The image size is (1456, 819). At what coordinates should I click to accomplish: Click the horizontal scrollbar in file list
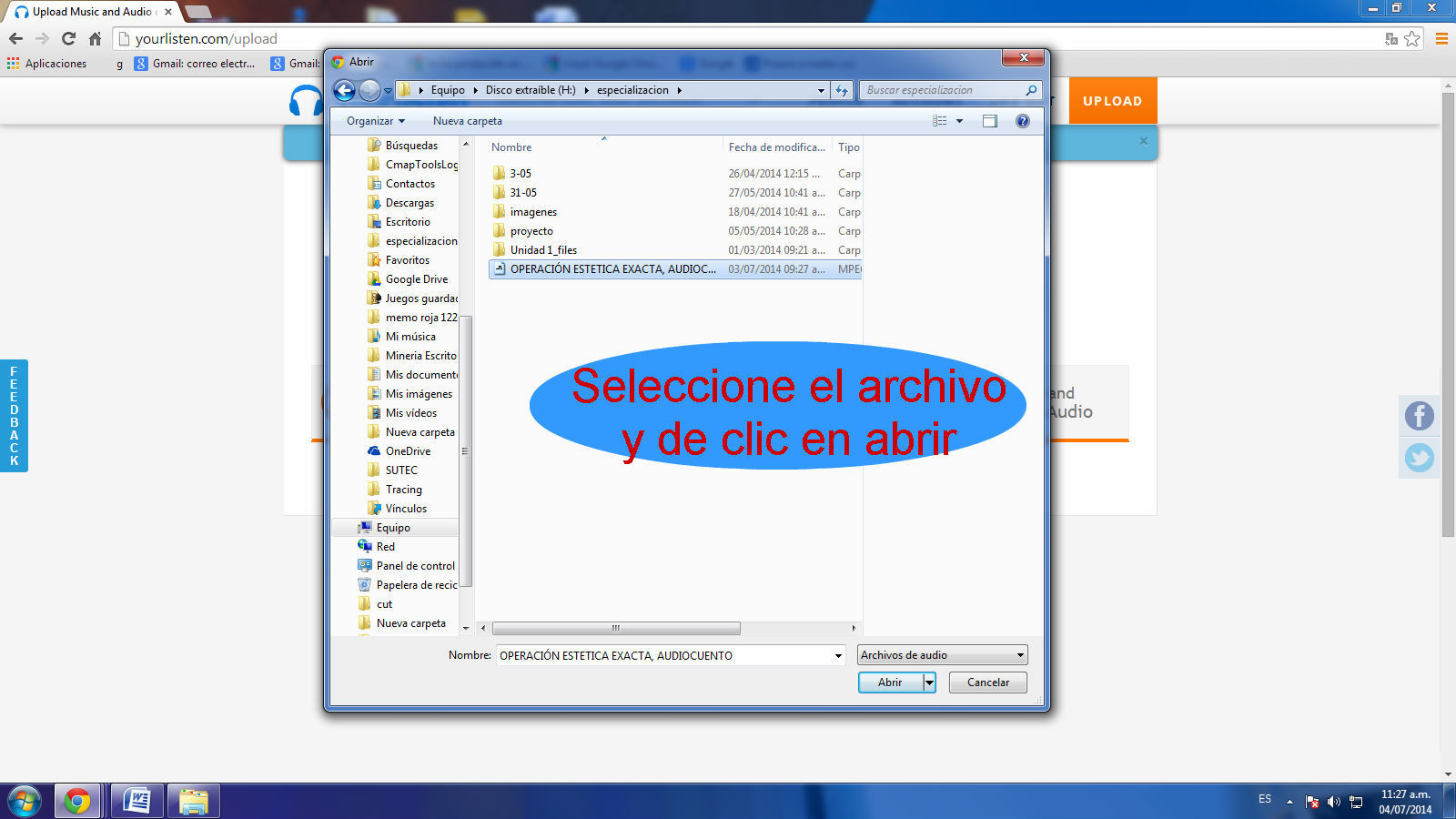[x=616, y=628]
